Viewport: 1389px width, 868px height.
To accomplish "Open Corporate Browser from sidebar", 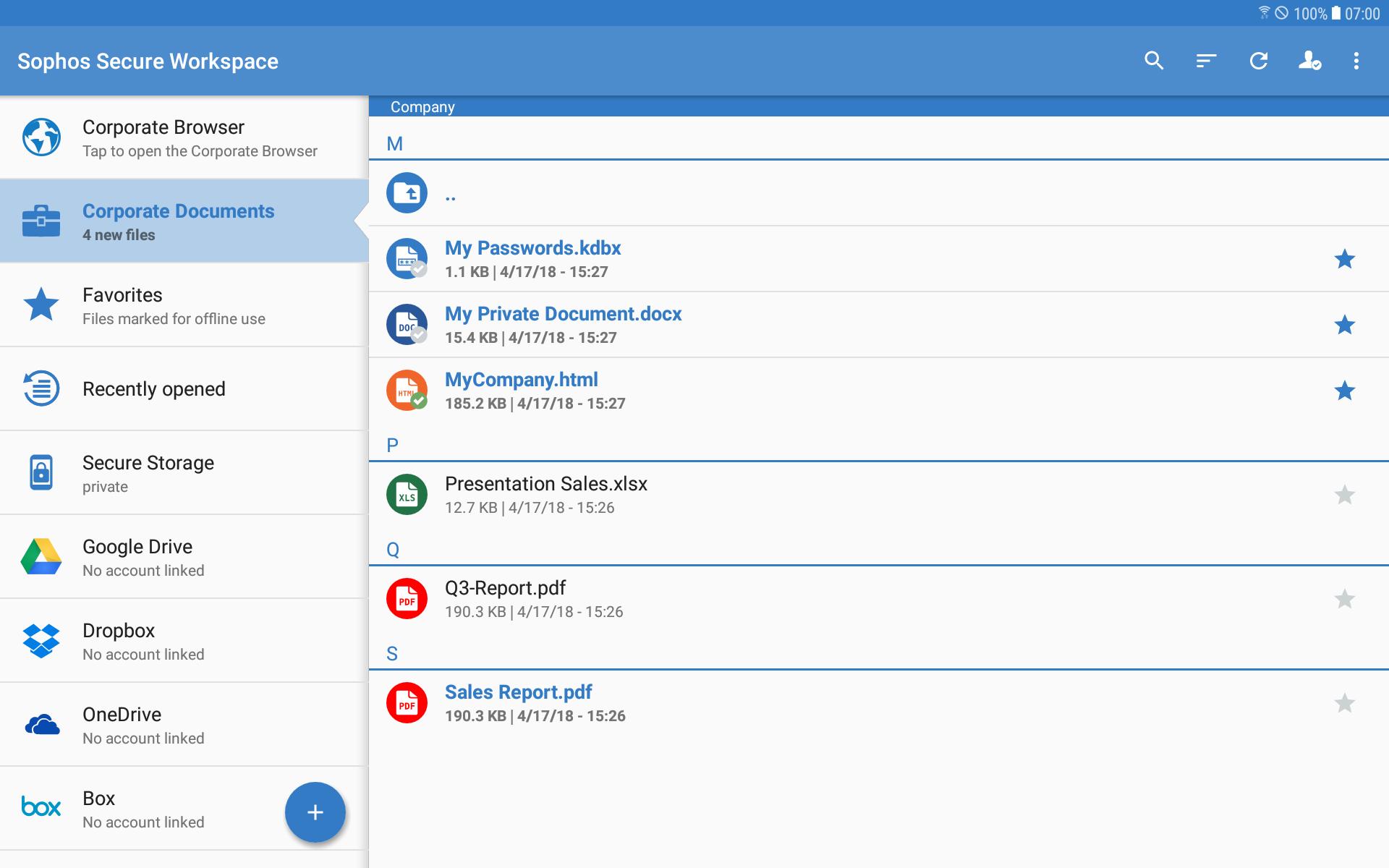I will click(x=184, y=137).
